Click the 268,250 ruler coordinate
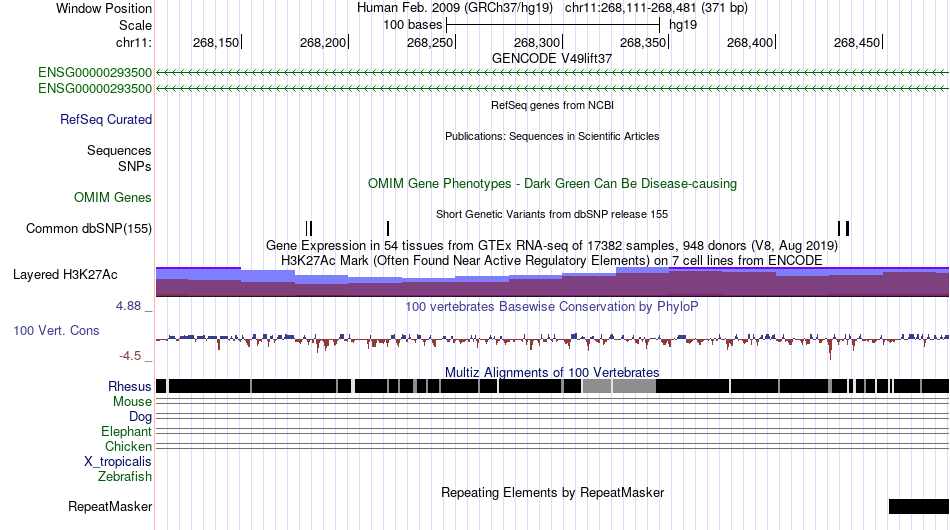950x530 pixels. pyautogui.click(x=430, y=42)
